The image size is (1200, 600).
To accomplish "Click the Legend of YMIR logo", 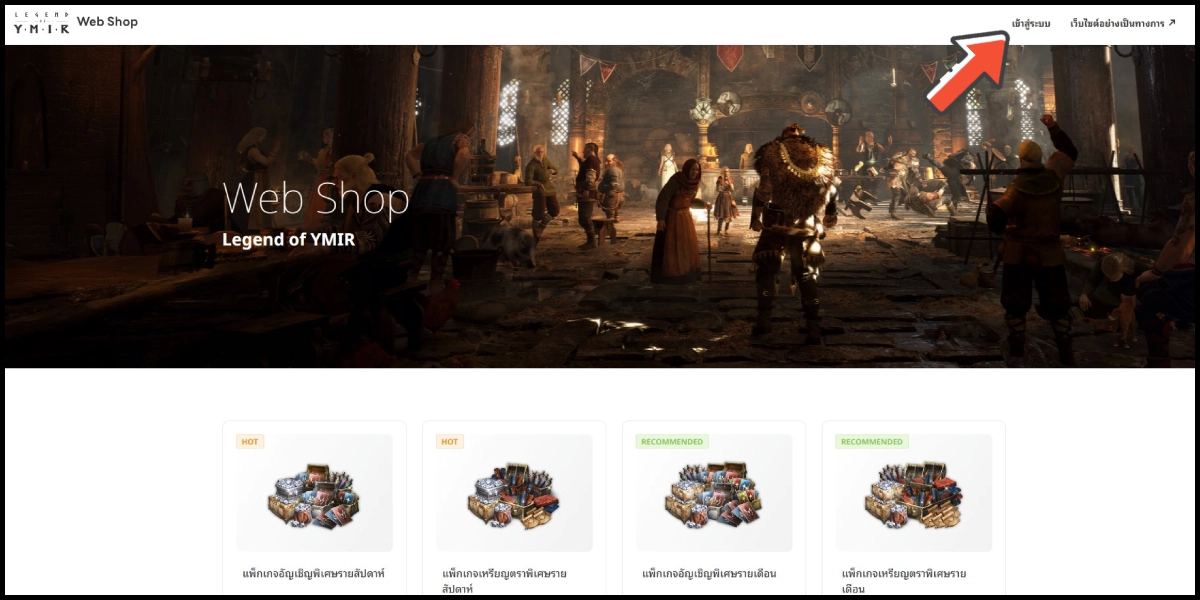I will tap(41, 22).
